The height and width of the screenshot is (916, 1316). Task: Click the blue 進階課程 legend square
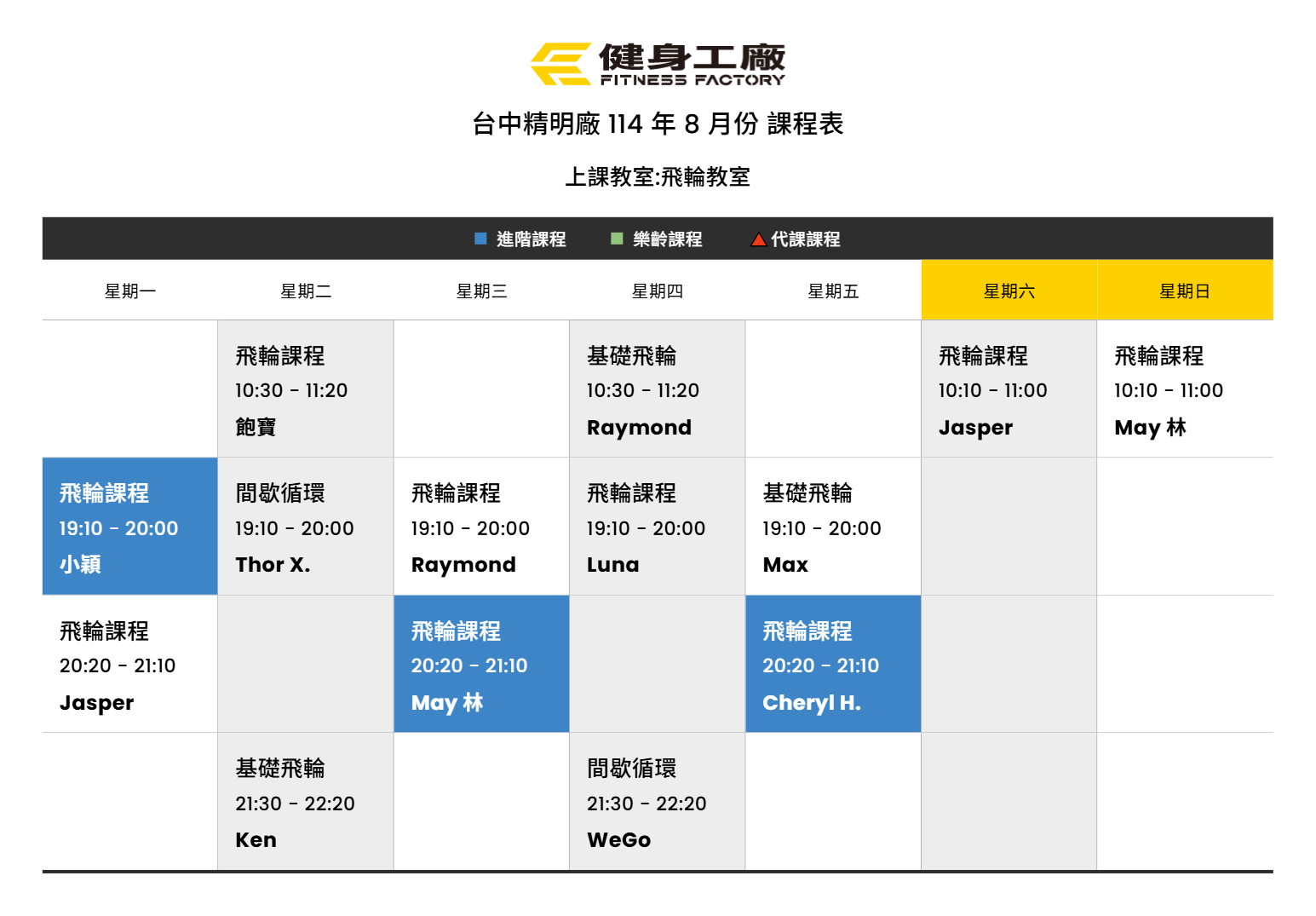480,239
